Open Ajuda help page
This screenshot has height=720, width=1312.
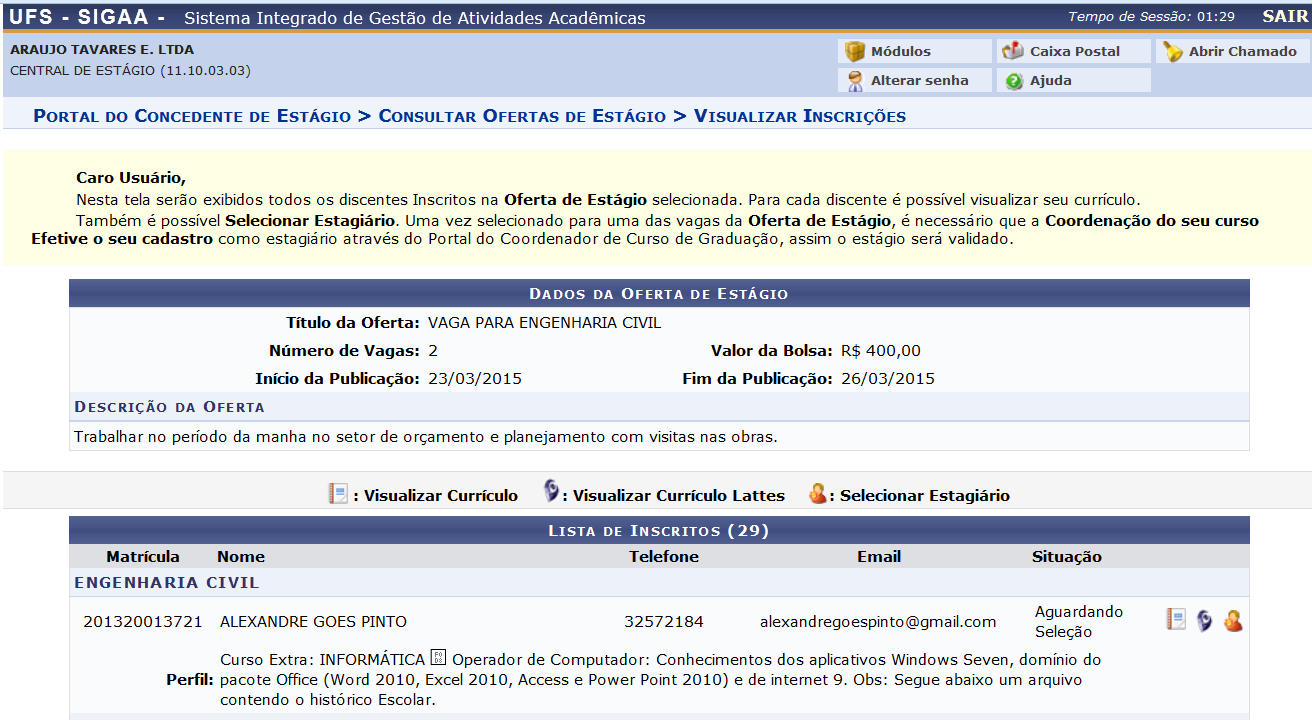click(x=1073, y=80)
